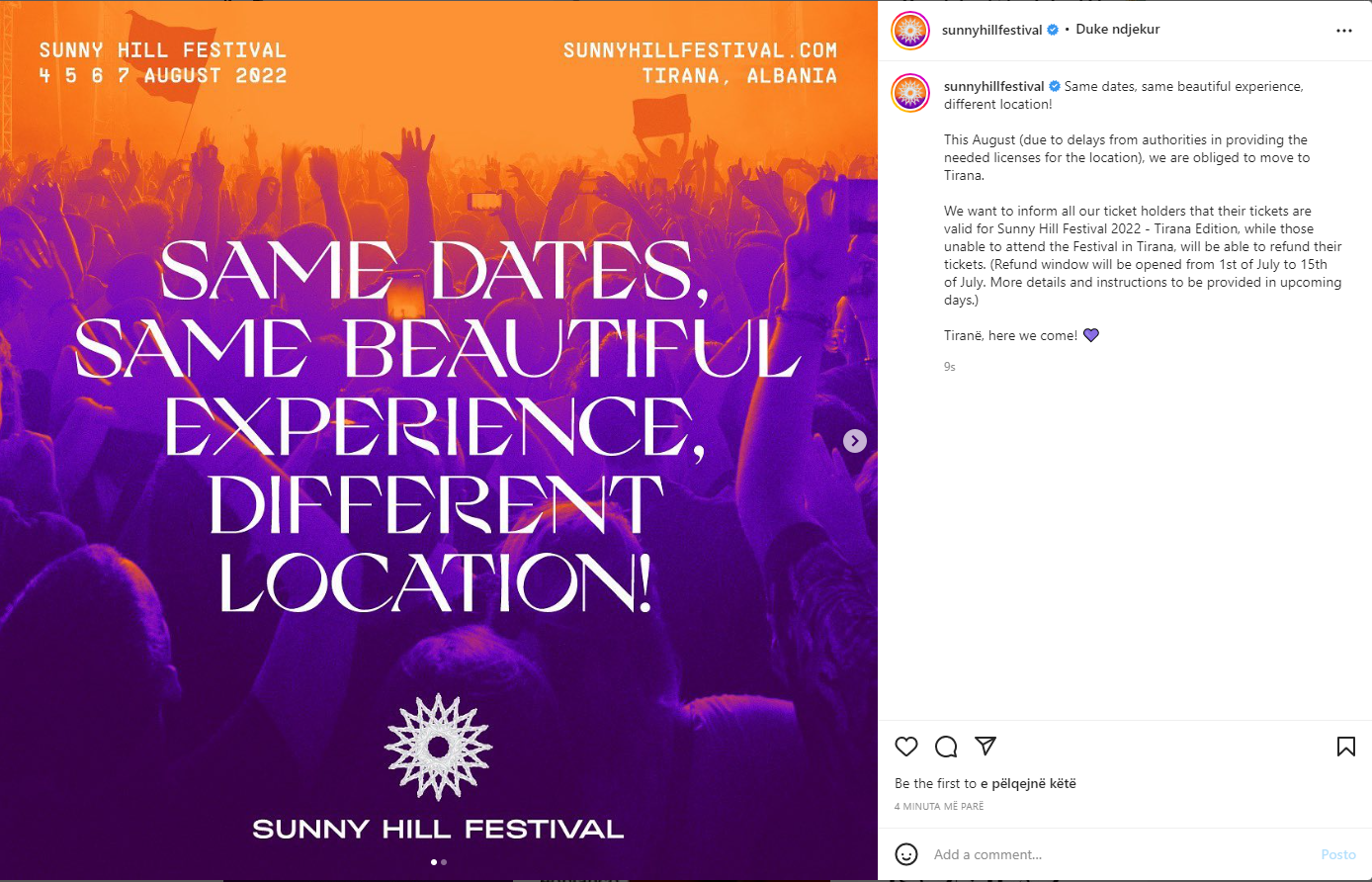Click the verified badge in post header
This screenshot has height=882, width=1372.
pos(1053,31)
